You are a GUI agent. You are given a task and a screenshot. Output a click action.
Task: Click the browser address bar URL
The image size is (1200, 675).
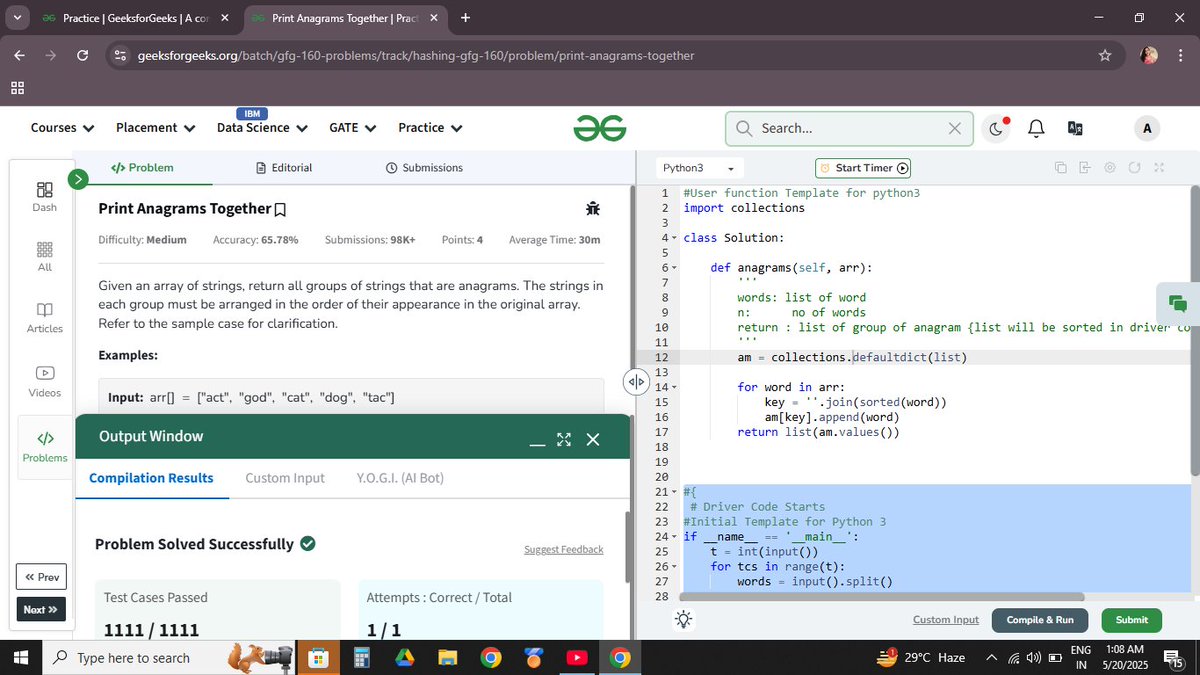tap(416, 55)
